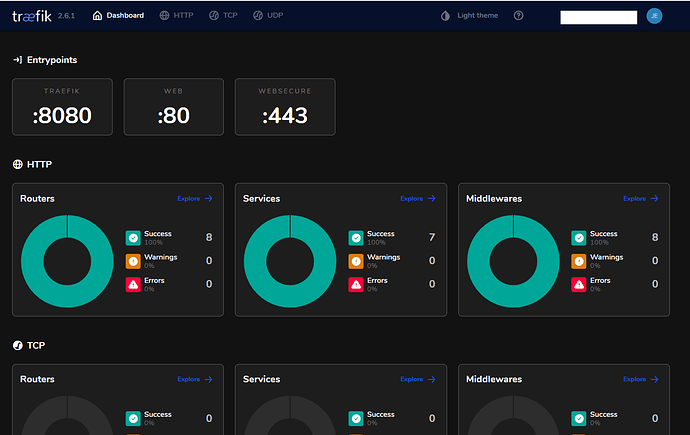Click the UDP icon in navbar
The image size is (690, 435).
(258, 15)
